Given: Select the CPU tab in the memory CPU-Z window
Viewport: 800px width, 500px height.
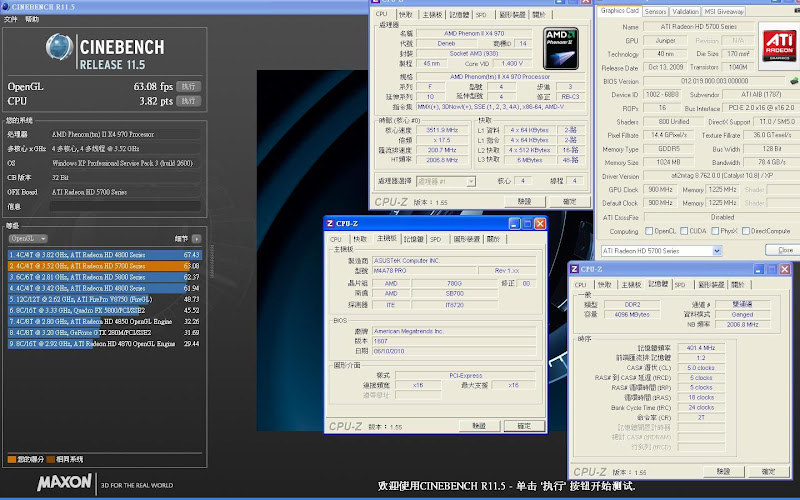Looking at the screenshot, I should [581, 285].
